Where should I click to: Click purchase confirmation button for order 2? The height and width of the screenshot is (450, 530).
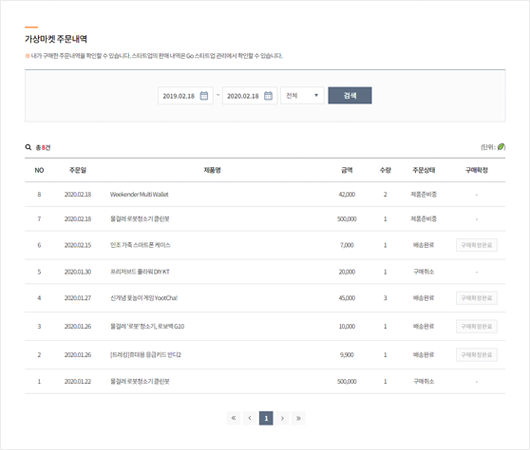click(477, 355)
